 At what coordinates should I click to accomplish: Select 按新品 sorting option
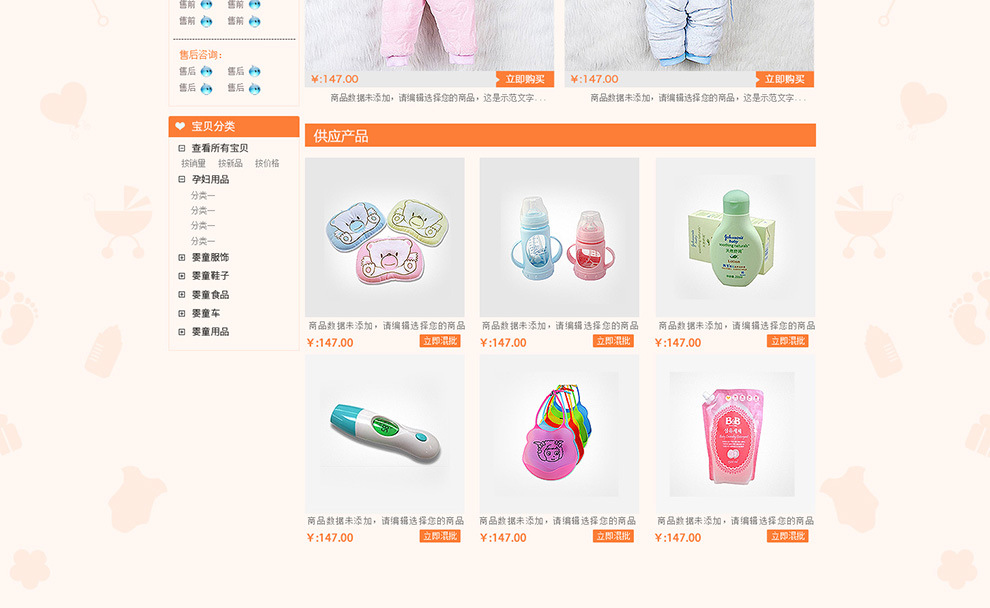230,164
